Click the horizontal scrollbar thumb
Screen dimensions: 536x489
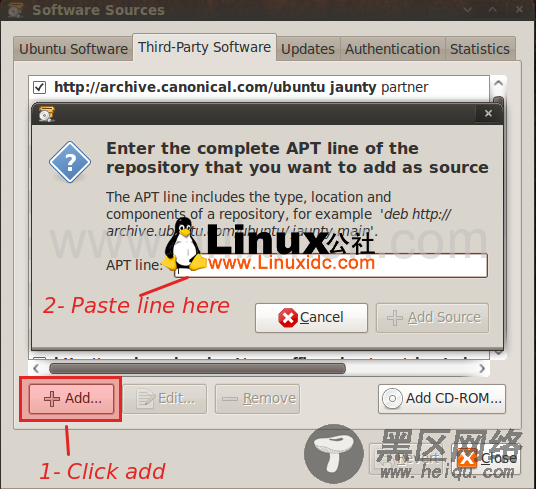[x=197, y=368]
